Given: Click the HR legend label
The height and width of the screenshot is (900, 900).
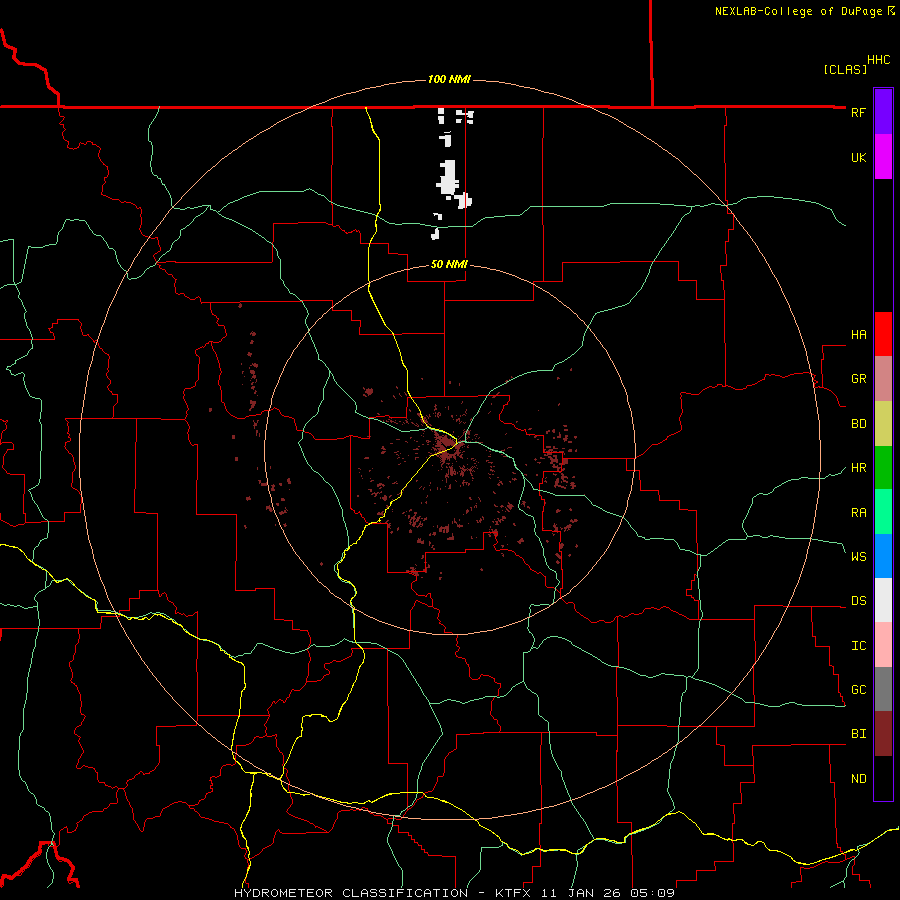Looking at the screenshot, I should pyautogui.click(x=858, y=468).
